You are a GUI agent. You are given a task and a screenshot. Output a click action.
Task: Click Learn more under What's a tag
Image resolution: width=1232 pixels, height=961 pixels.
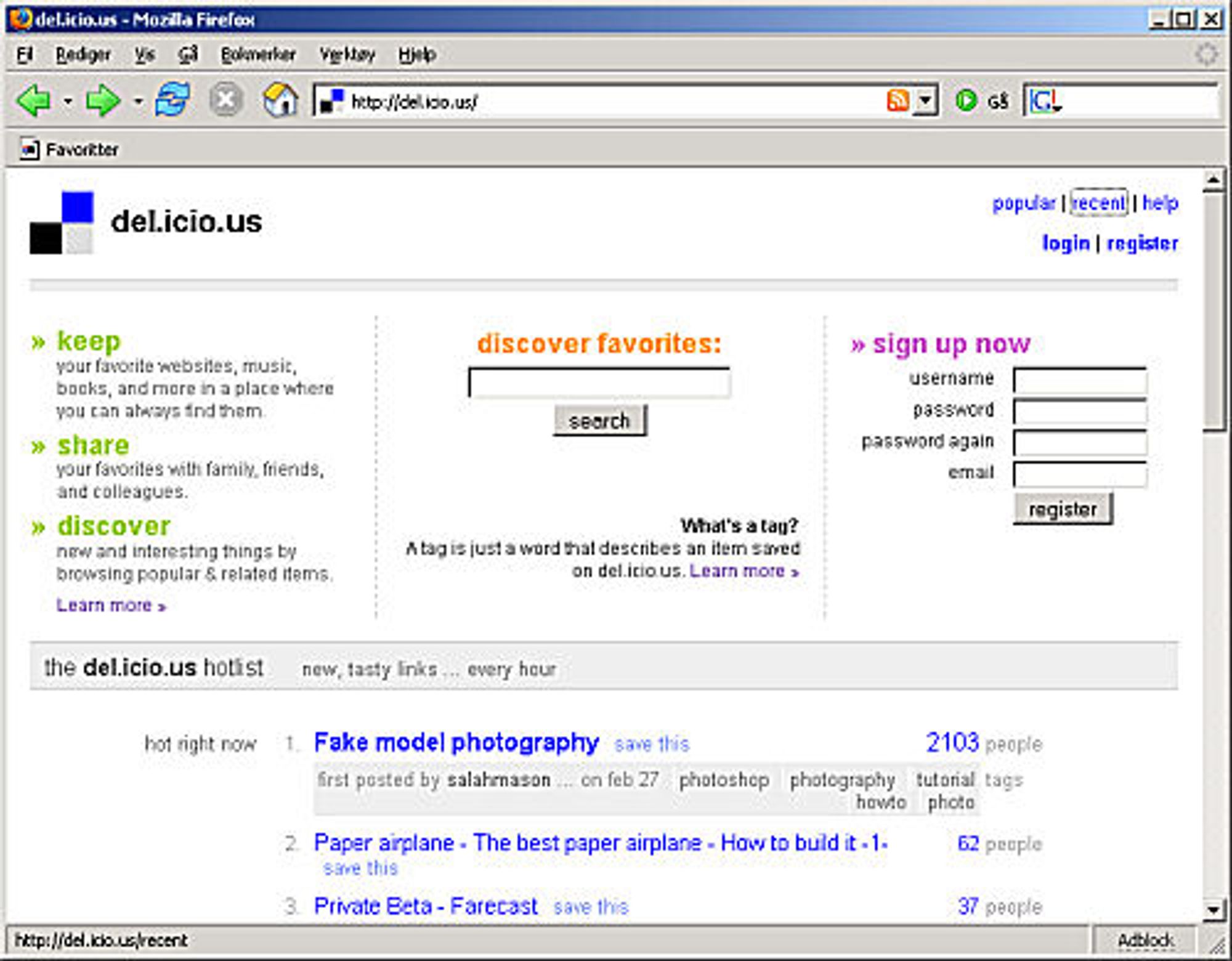pos(744,571)
